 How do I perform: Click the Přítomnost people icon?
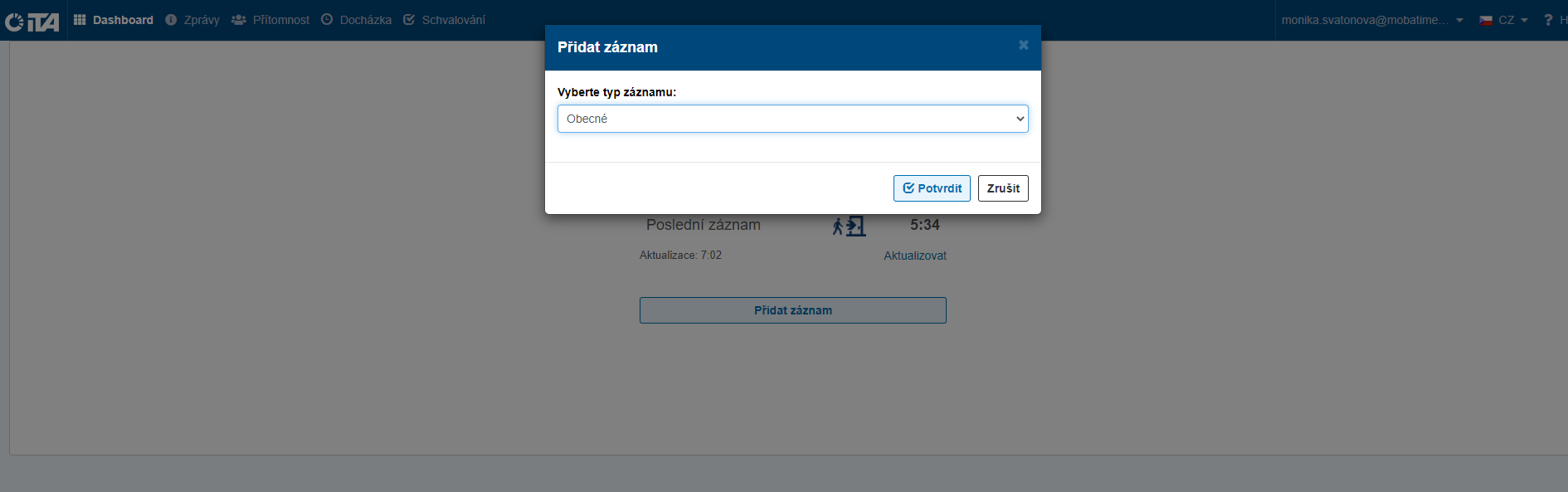point(239,20)
